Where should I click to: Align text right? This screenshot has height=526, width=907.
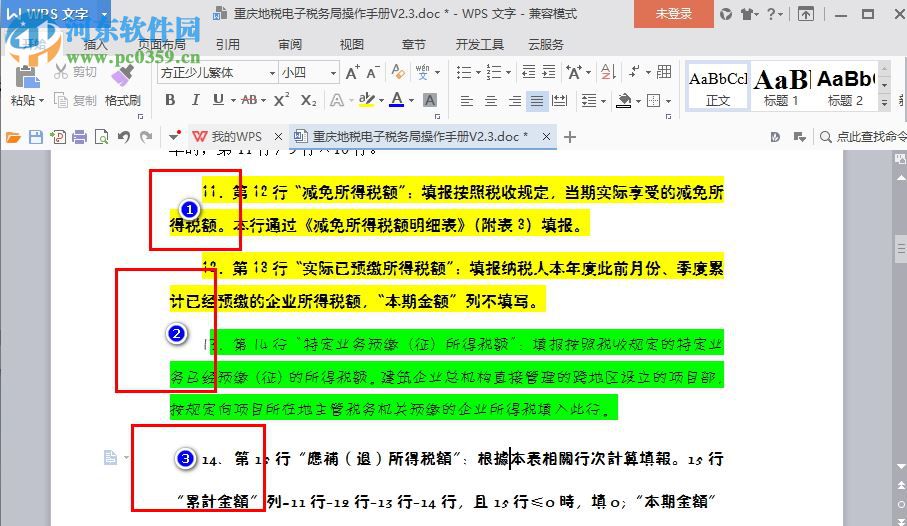(x=514, y=101)
